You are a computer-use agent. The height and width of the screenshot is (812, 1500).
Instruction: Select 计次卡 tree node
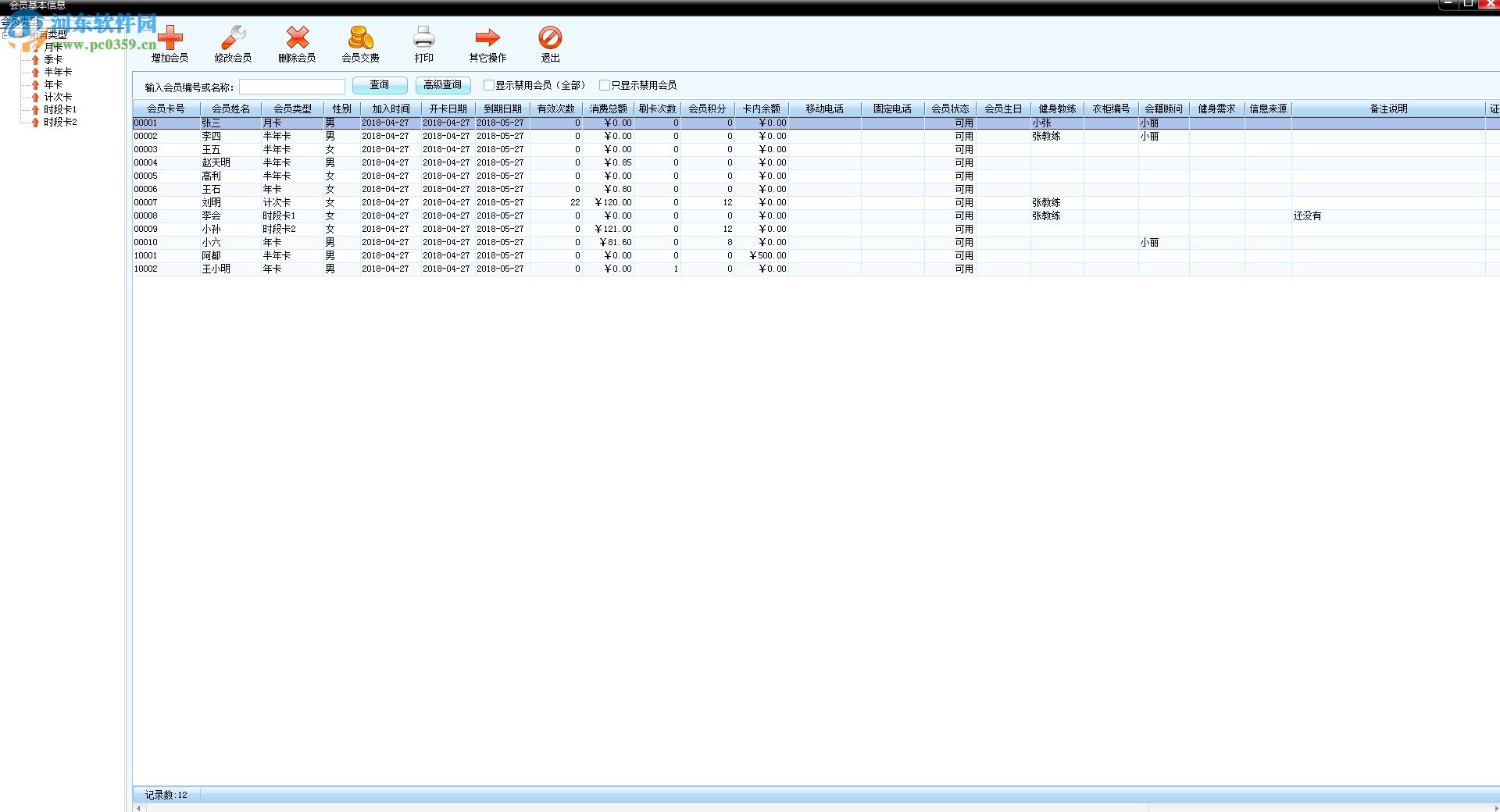click(x=58, y=97)
